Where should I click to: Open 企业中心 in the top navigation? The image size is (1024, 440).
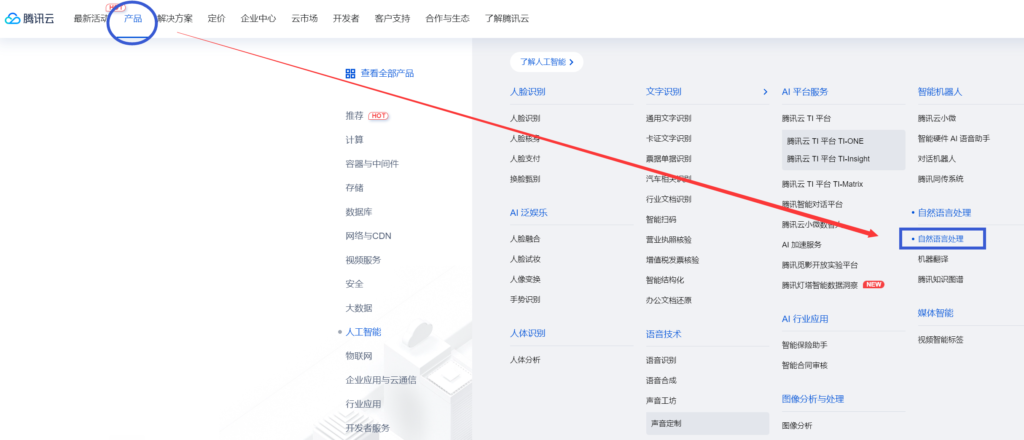point(258,18)
